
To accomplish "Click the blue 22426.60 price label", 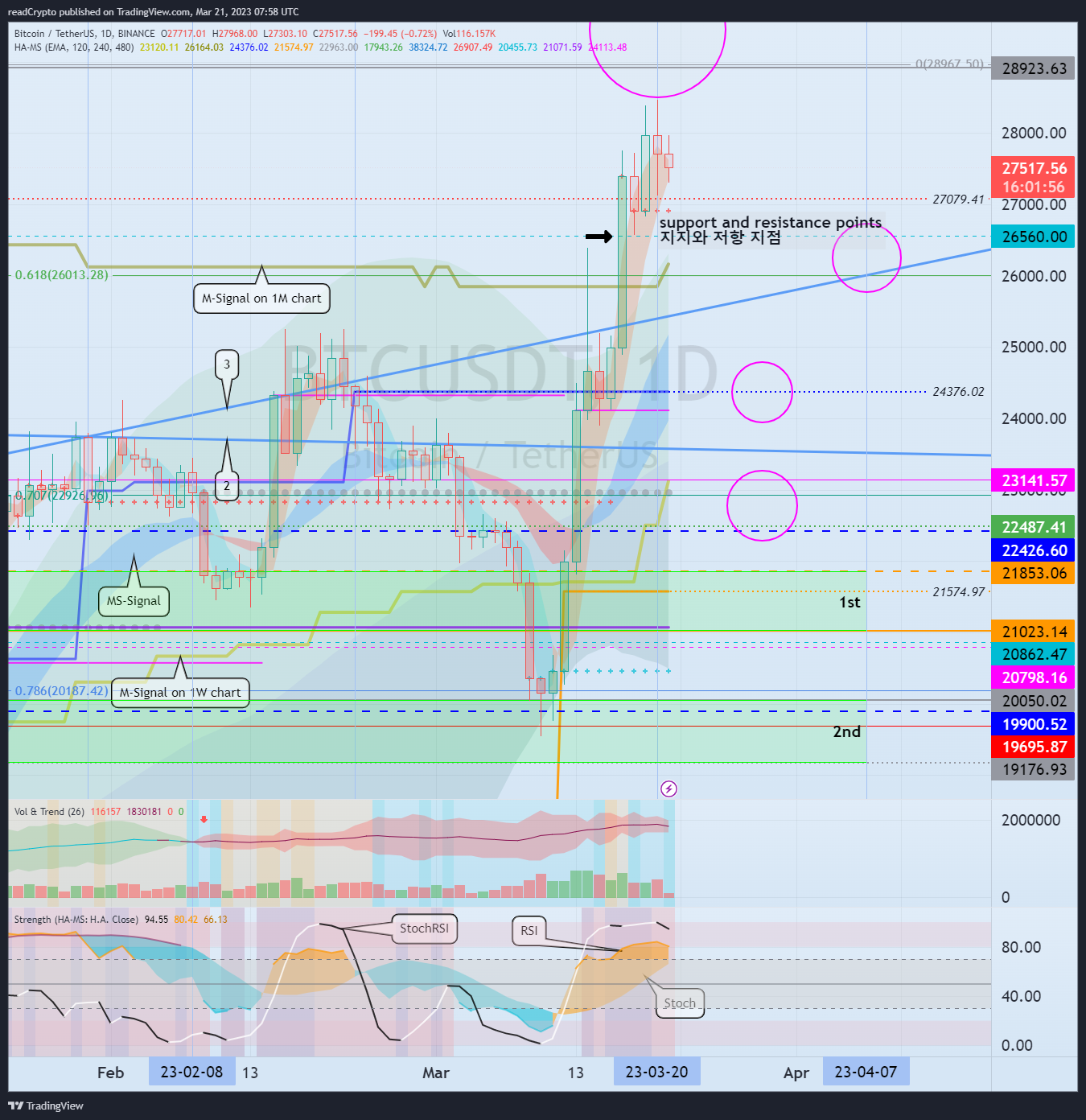I will 1033,550.
